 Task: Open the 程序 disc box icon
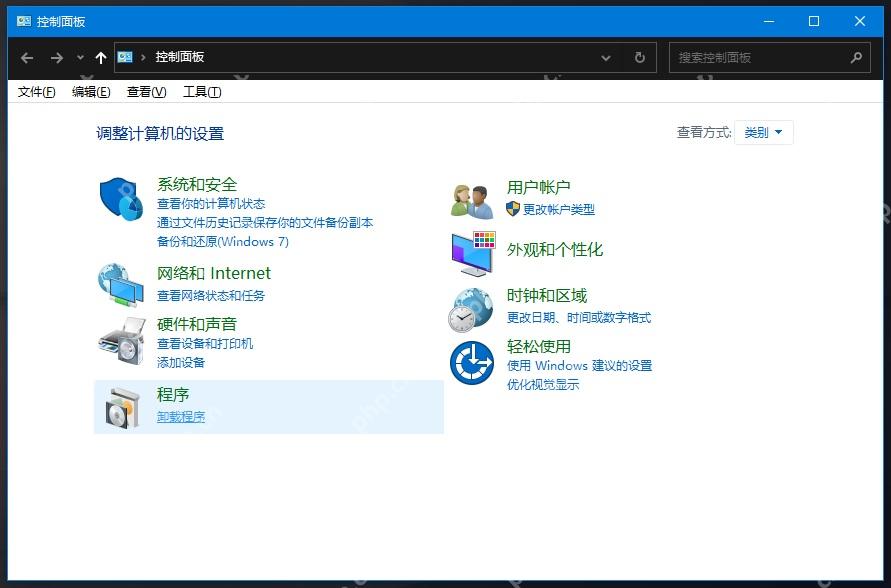point(122,408)
